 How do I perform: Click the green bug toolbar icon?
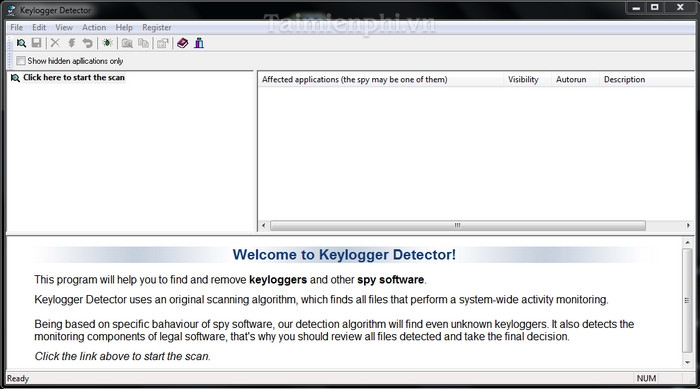pos(107,43)
